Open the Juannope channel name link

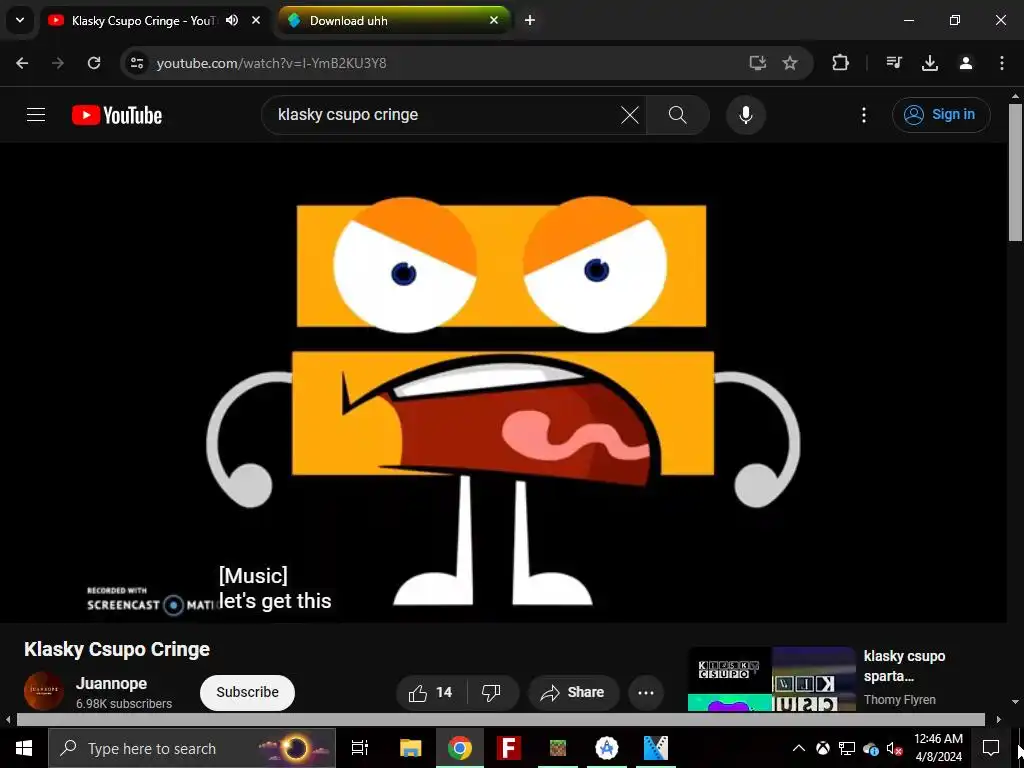112,684
